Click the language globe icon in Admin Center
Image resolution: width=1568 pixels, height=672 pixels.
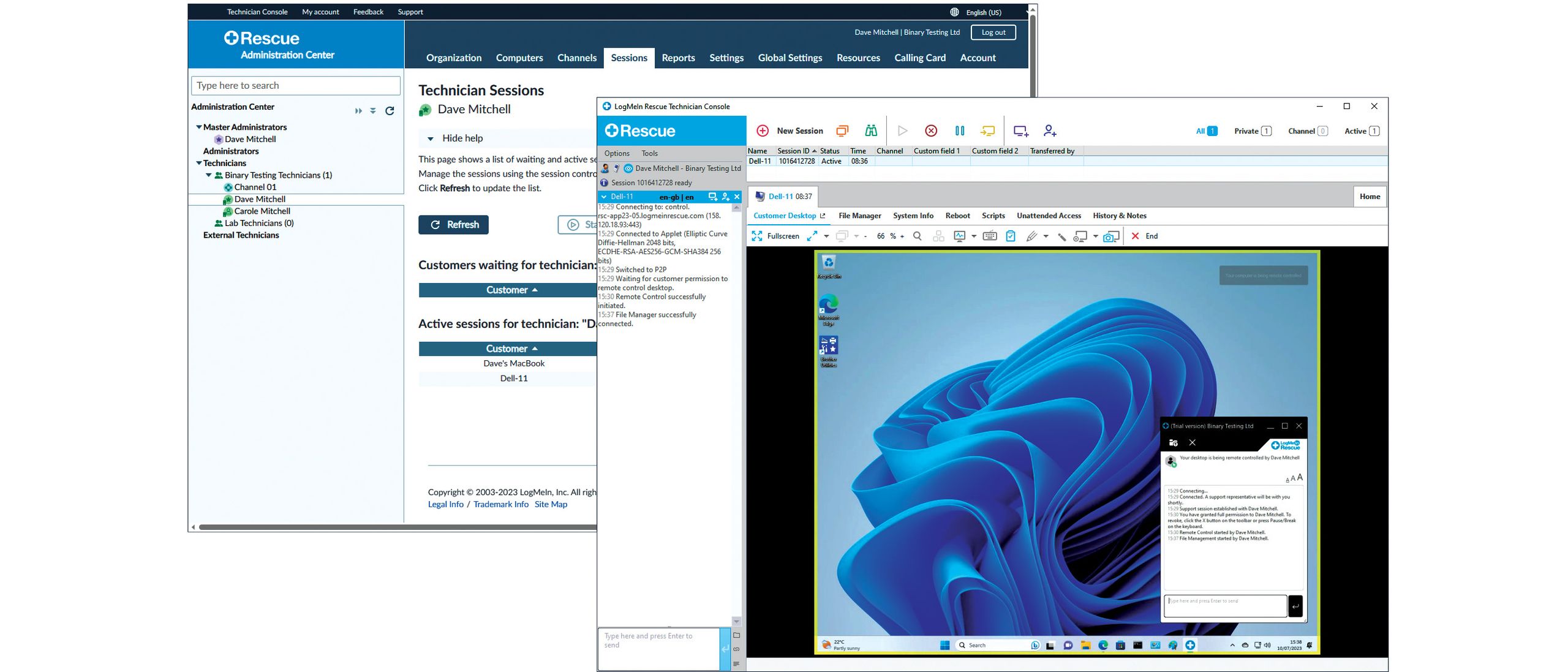pos(954,12)
